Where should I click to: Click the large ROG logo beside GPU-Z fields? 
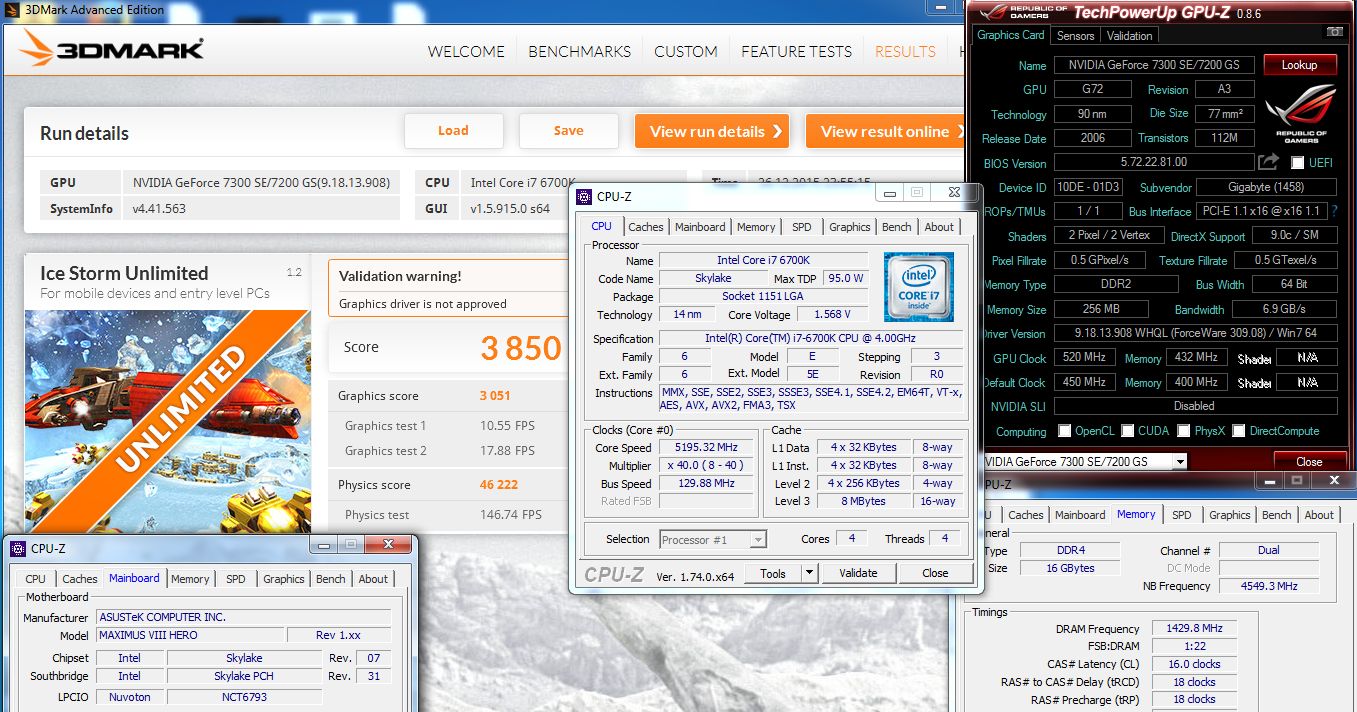click(1301, 113)
